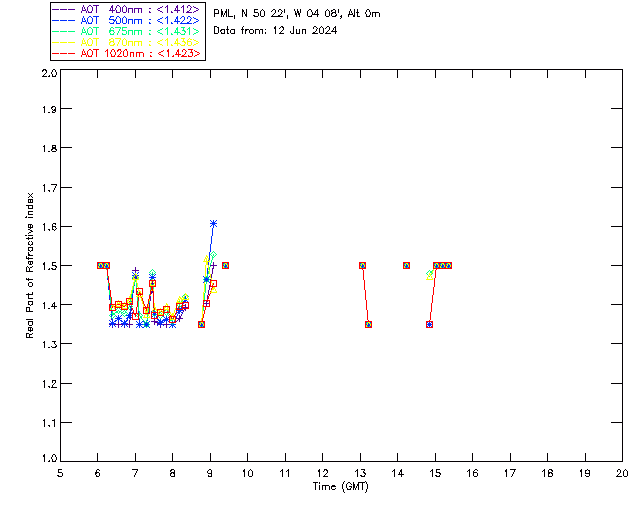The width and height of the screenshot is (640, 512).
Task: Click the red square data point at time 13
Action: tap(362, 265)
